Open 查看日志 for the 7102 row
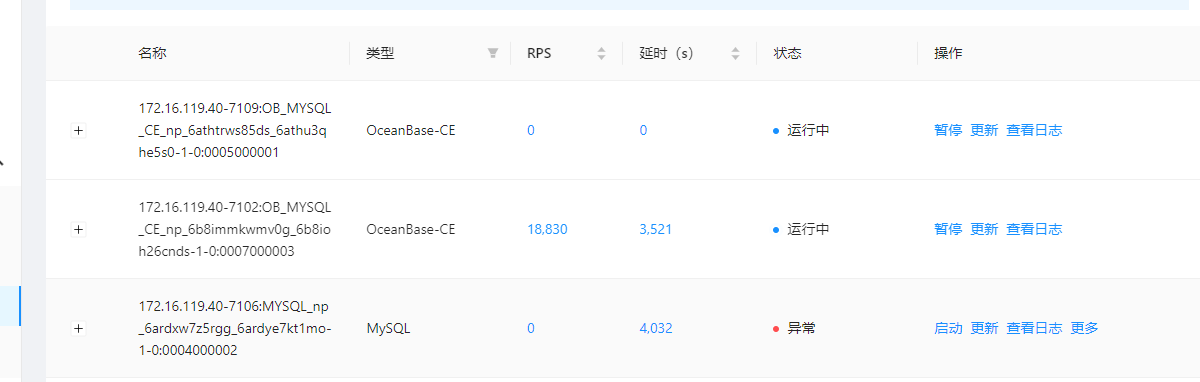This screenshot has height=382, width=1200. click(x=1034, y=229)
